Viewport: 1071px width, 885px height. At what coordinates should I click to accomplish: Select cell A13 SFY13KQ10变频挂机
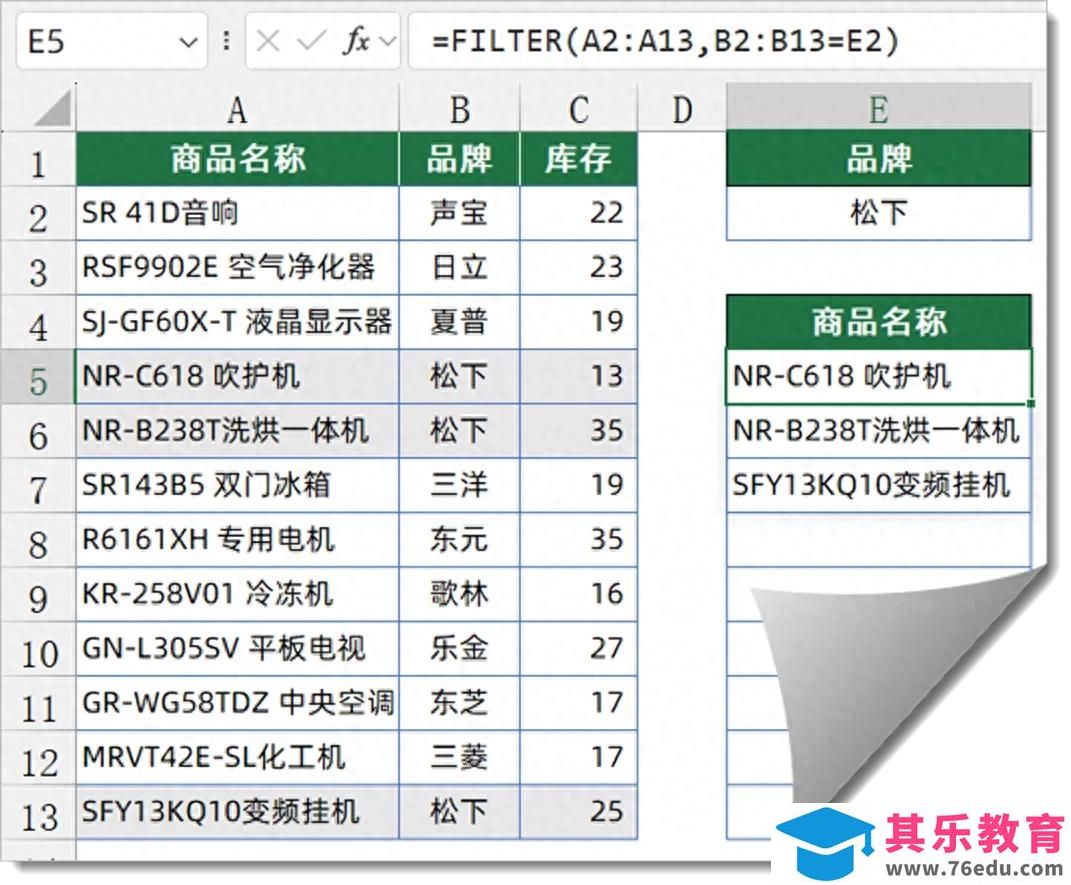pos(237,812)
